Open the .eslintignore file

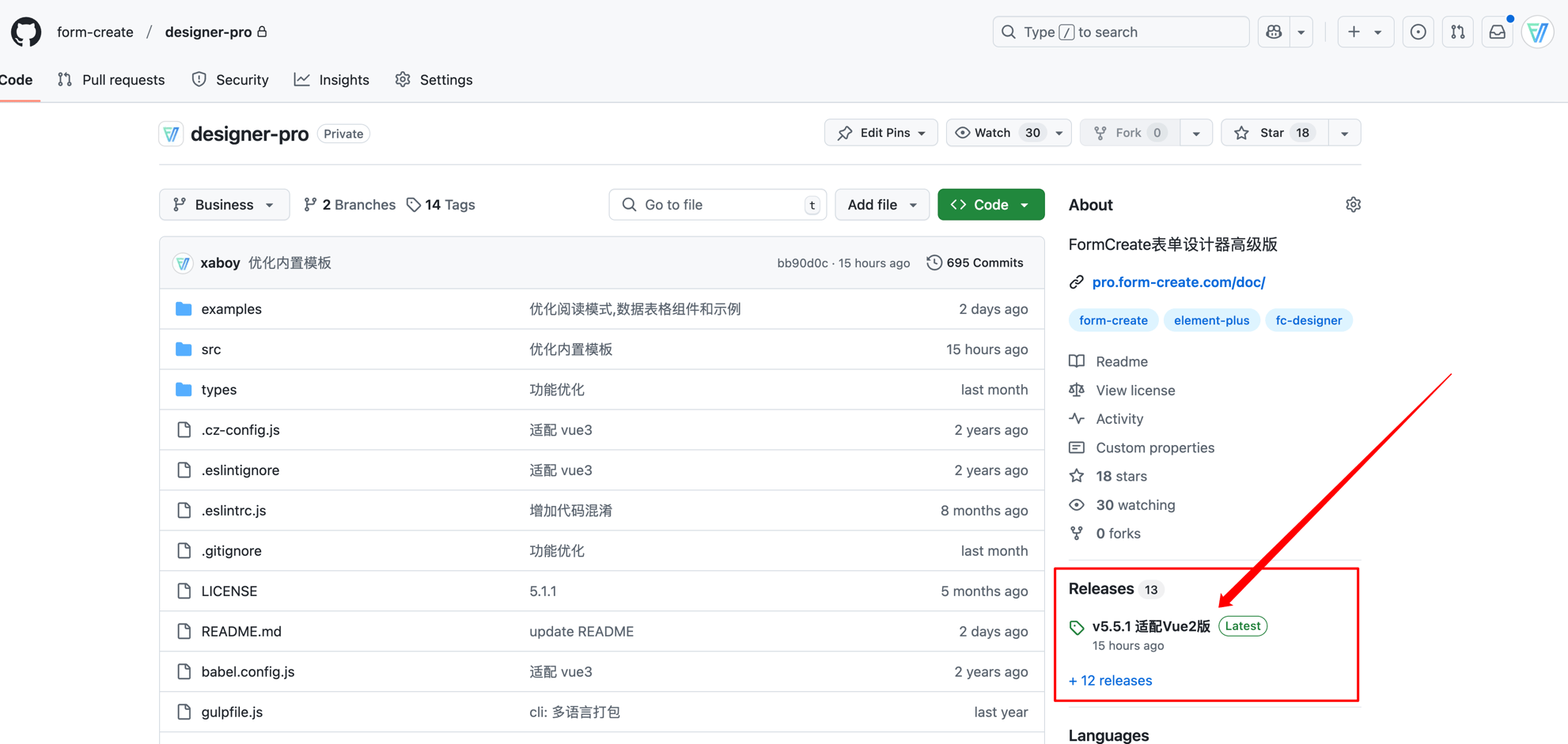tap(241, 470)
